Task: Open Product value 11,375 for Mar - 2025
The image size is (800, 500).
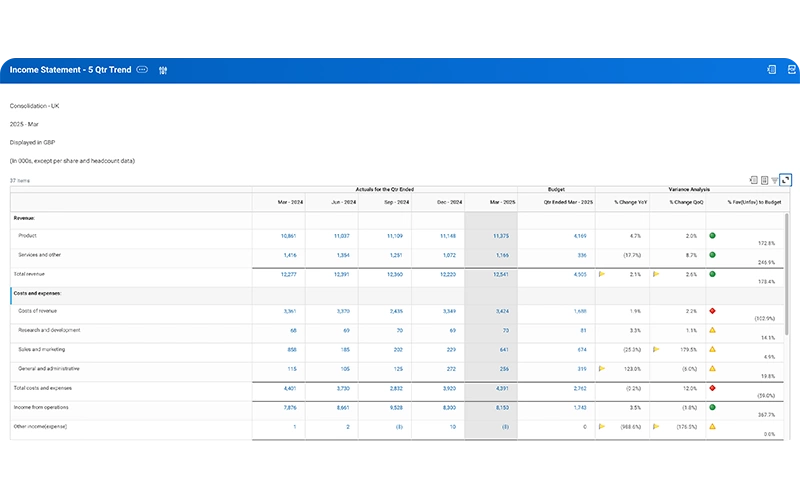Action: coord(501,236)
